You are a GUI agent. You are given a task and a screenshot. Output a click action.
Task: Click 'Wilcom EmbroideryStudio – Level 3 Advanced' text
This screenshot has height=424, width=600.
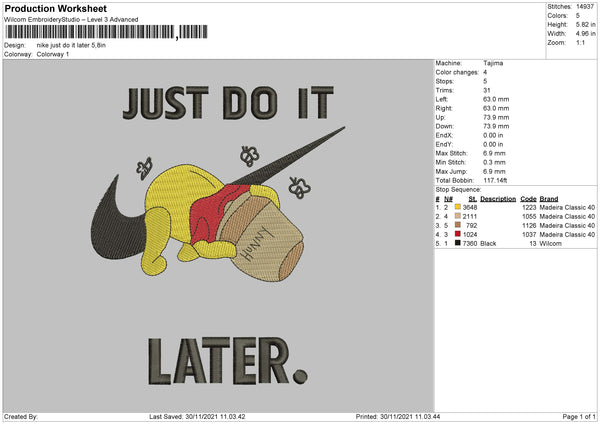coord(71,20)
